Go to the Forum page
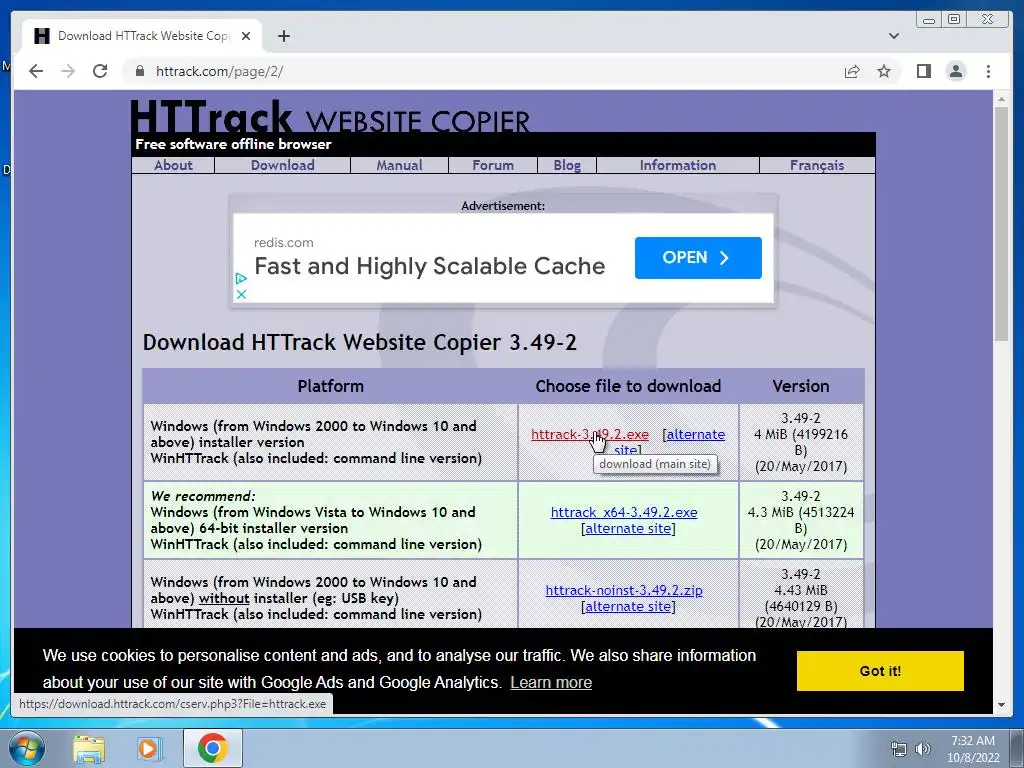The image size is (1024, 768). coord(493,165)
